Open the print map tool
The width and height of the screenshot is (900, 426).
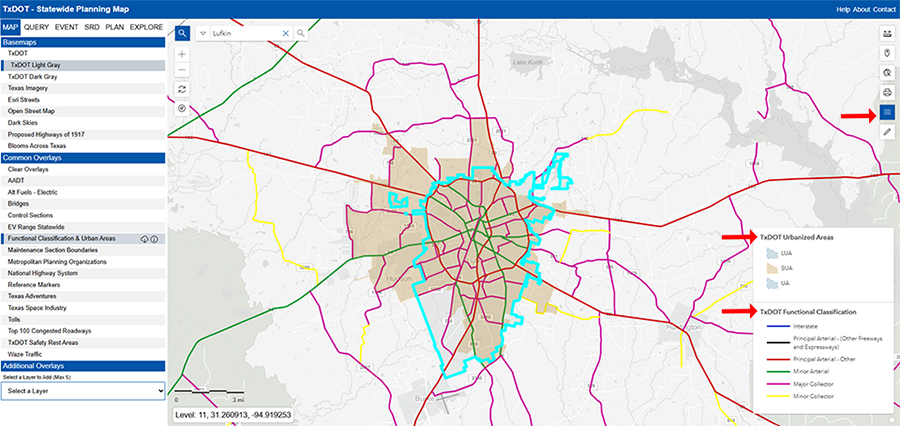pyautogui.click(x=887, y=92)
